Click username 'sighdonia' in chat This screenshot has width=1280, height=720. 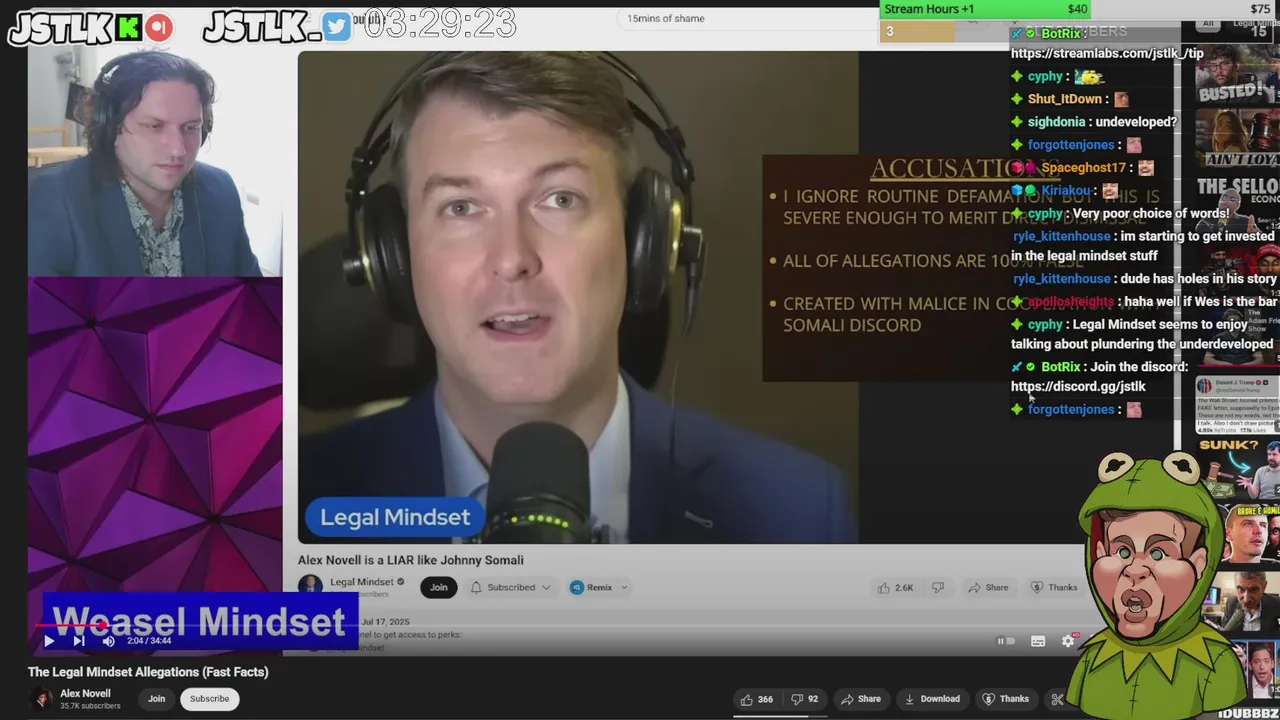[x=1056, y=122]
